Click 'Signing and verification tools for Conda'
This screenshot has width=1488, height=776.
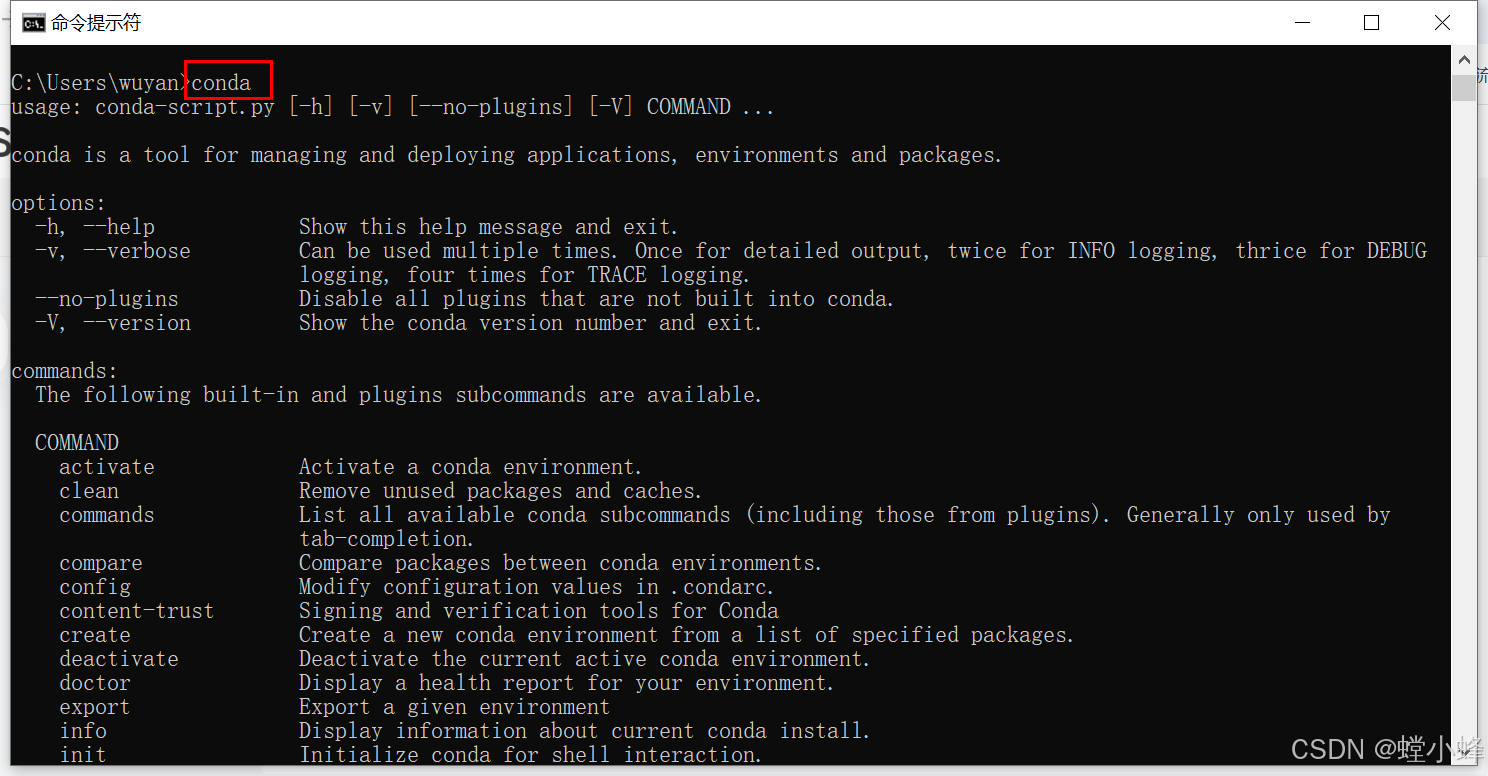point(538,611)
